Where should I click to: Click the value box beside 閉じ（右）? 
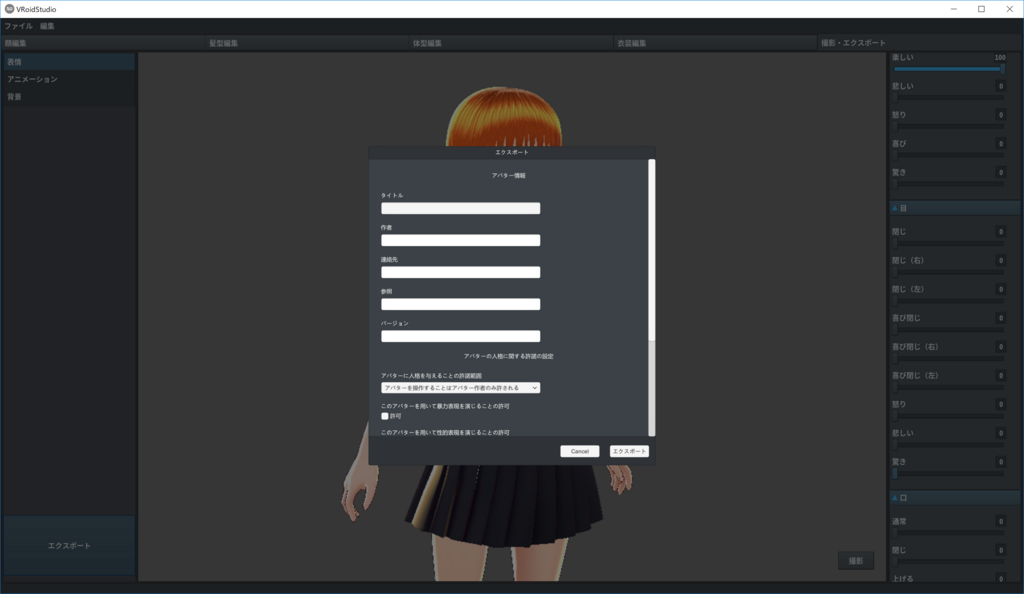[1000, 260]
